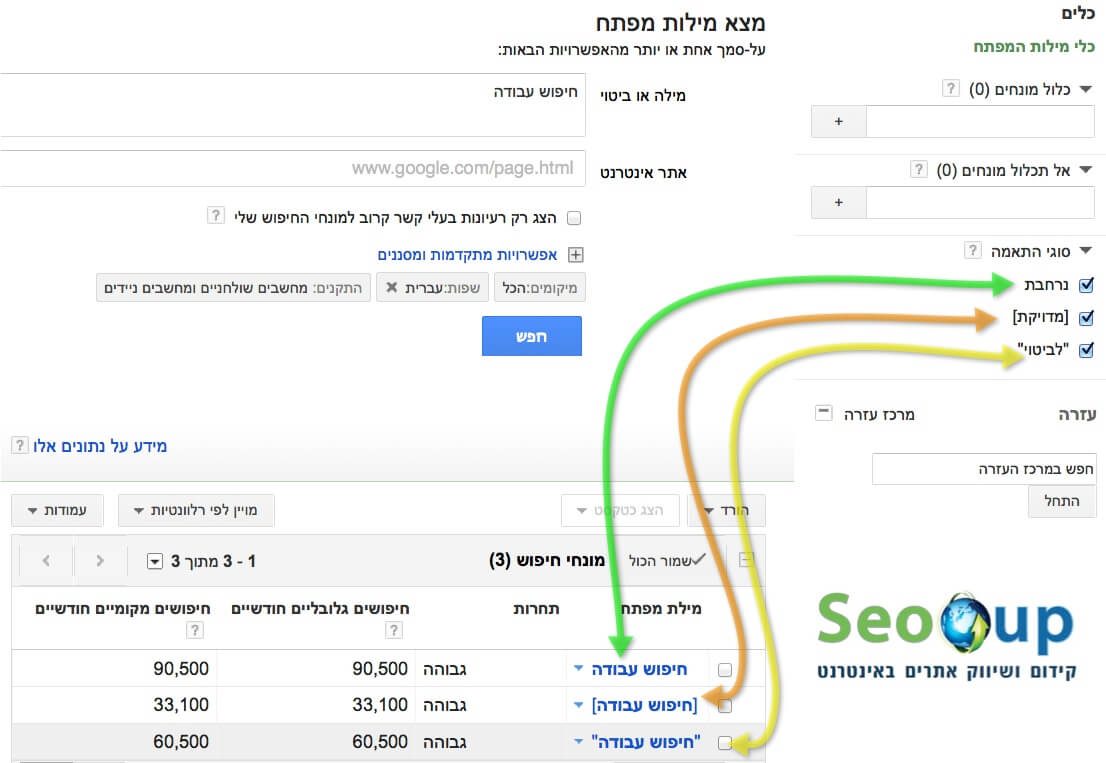Click the התחל help search button
Image resolution: width=1106 pixels, height=763 pixels.
pos(1062,501)
